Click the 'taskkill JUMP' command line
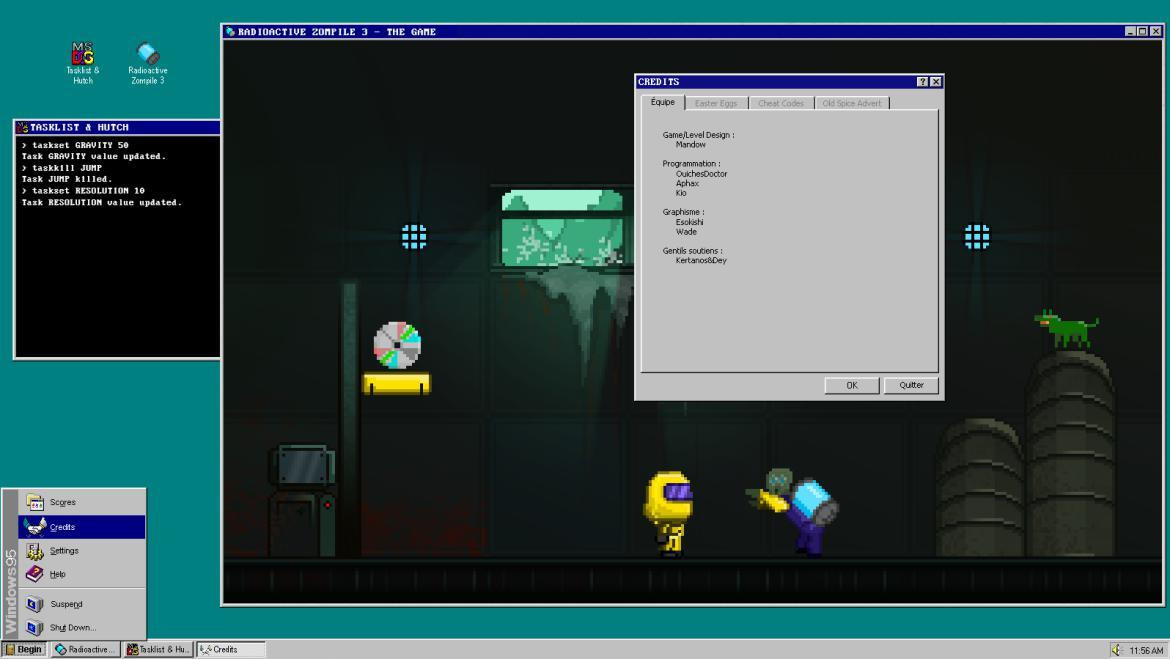1170x659 pixels. point(62,168)
